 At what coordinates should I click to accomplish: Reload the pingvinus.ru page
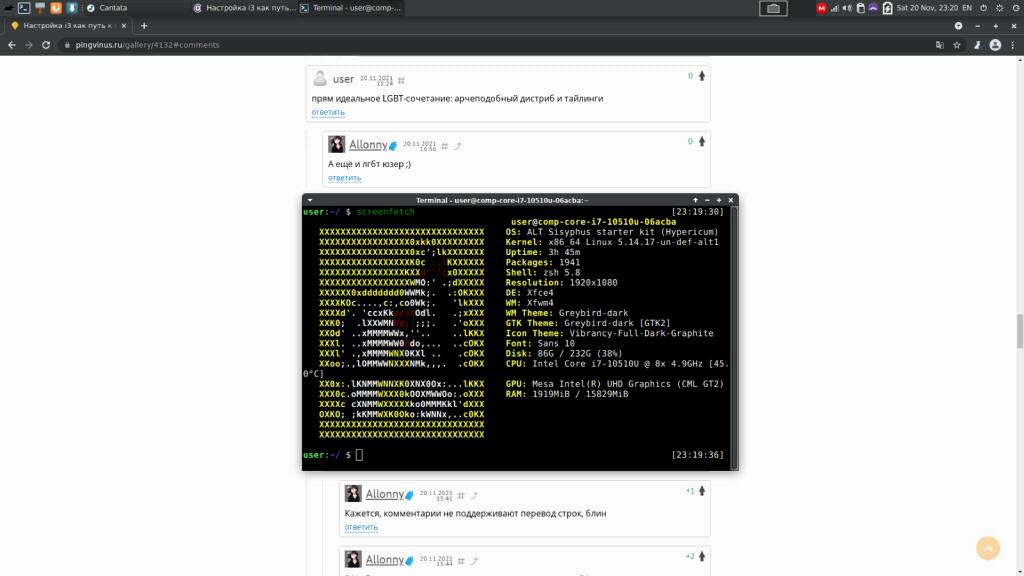pyautogui.click(x=47, y=45)
